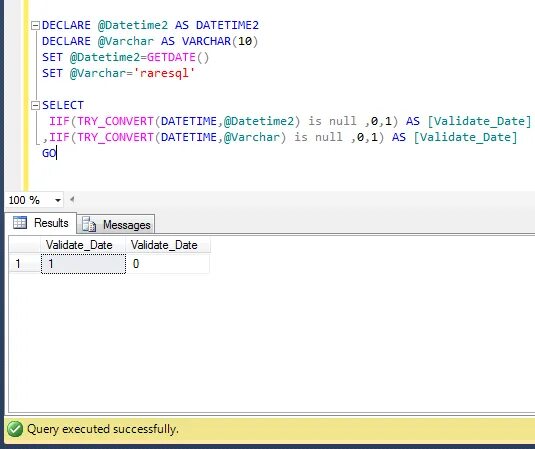Click TRY_CONVERT in the @Datetime2 IIF line
Viewport: 535px width, 449px height.
coord(115,121)
